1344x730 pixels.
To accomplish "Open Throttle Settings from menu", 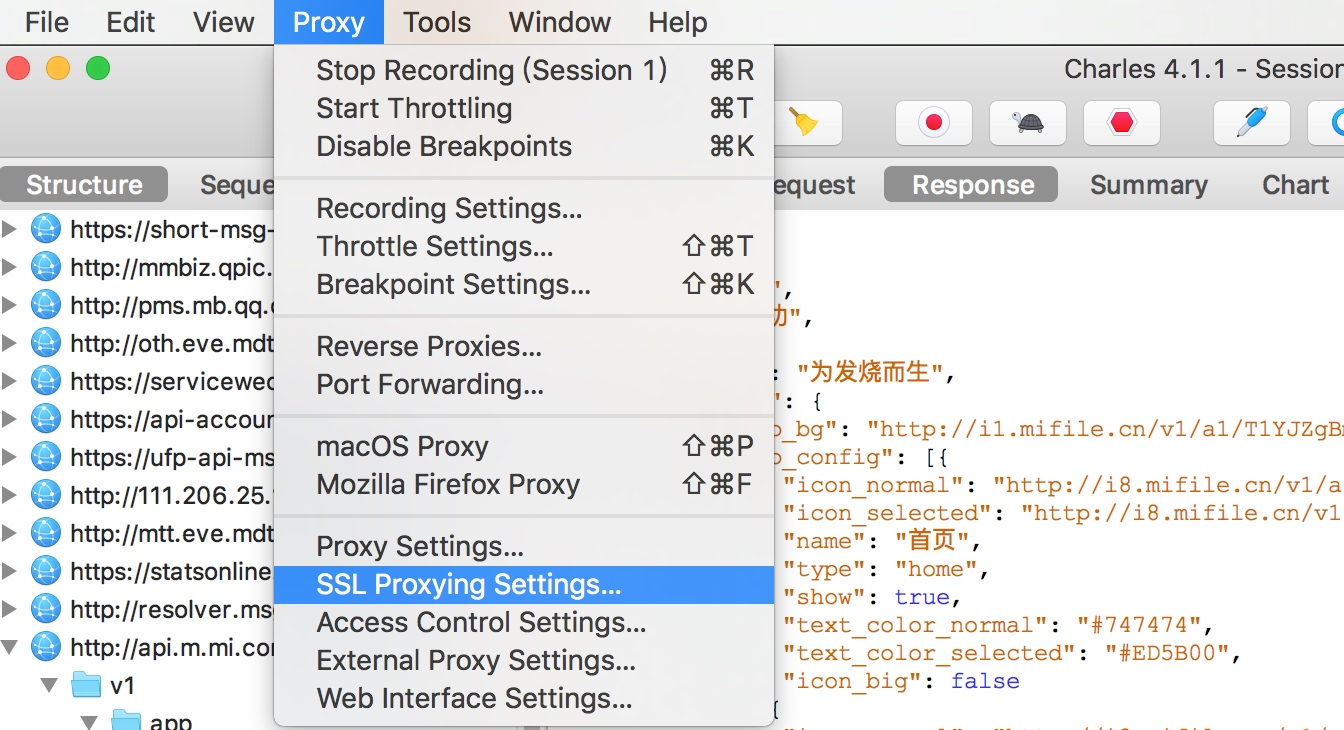I will pos(524,246).
